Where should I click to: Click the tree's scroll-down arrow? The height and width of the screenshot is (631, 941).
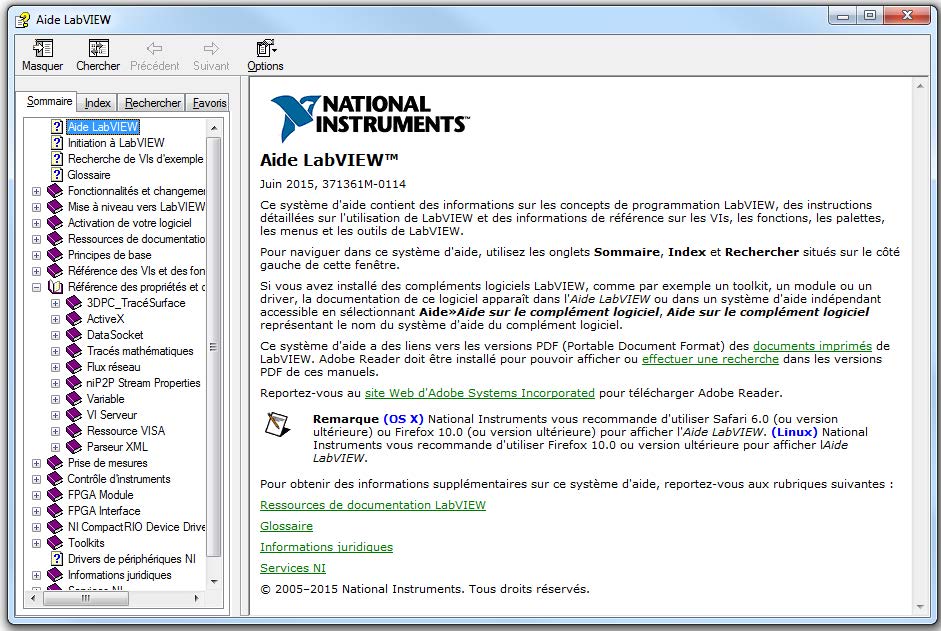pos(214,582)
